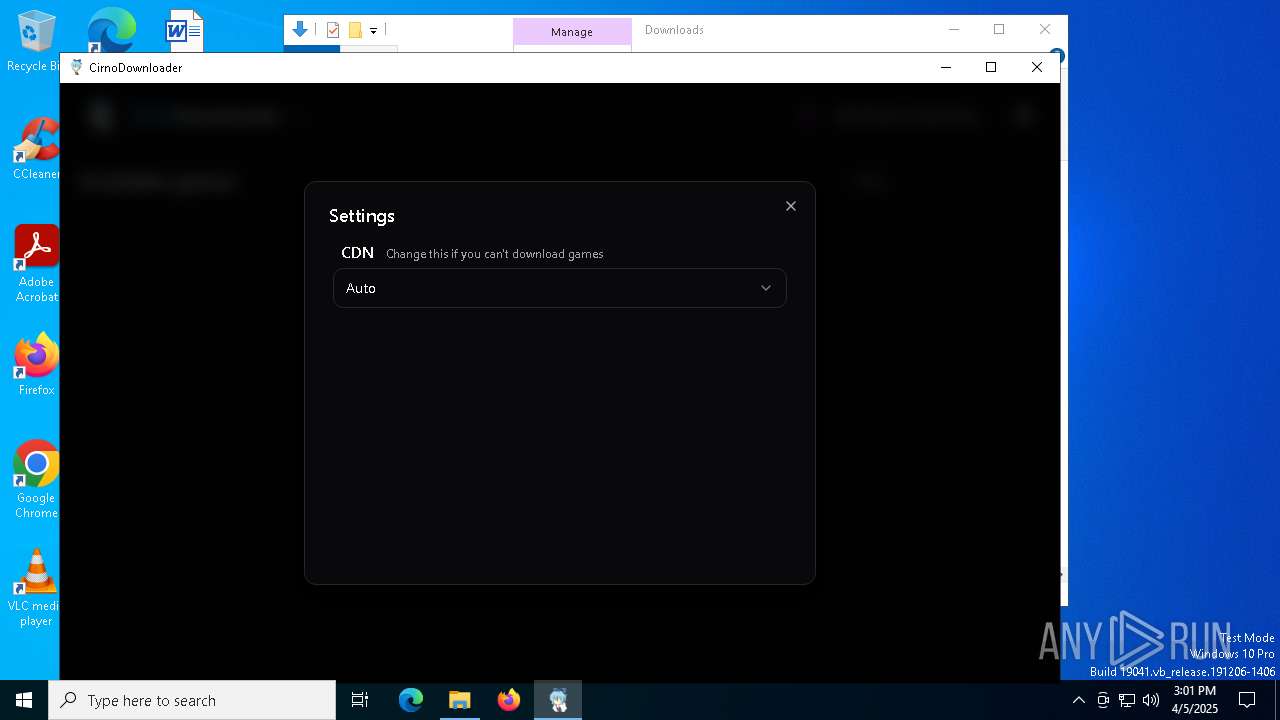
Task: Close the CirnoDownloader window
Action: tap(1037, 67)
